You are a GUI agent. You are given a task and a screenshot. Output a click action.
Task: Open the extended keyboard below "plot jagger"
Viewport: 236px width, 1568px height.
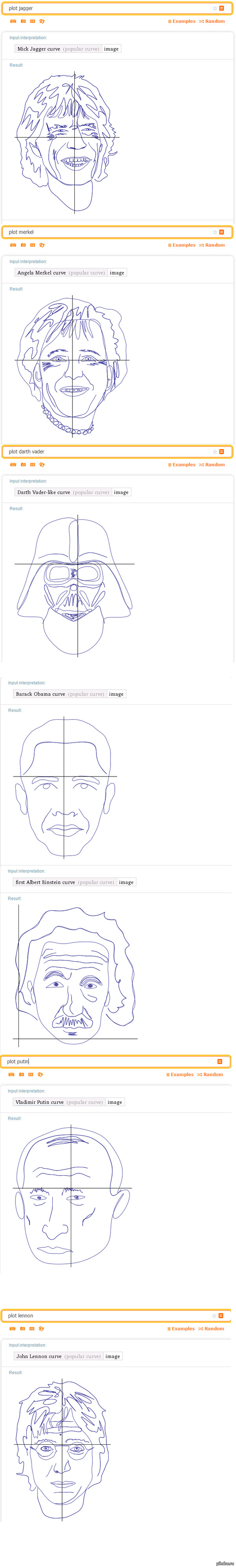point(13,21)
